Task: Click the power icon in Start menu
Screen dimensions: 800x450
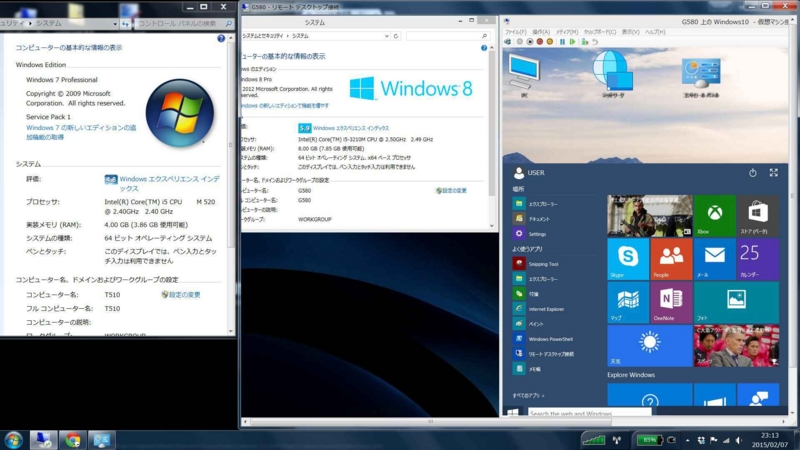Action: (753, 173)
